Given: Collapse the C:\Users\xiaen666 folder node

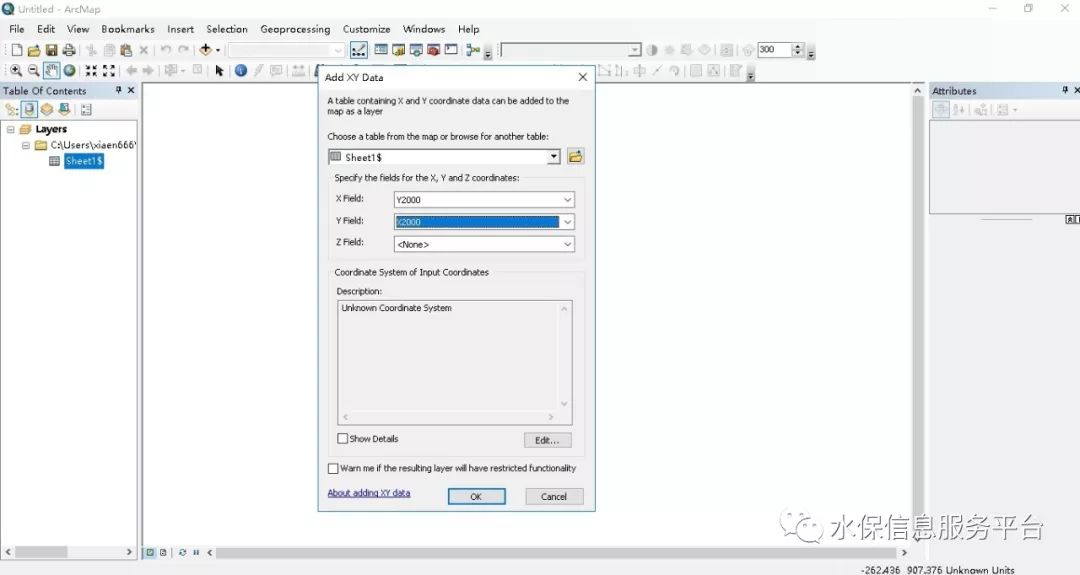Looking at the screenshot, I should (25, 145).
